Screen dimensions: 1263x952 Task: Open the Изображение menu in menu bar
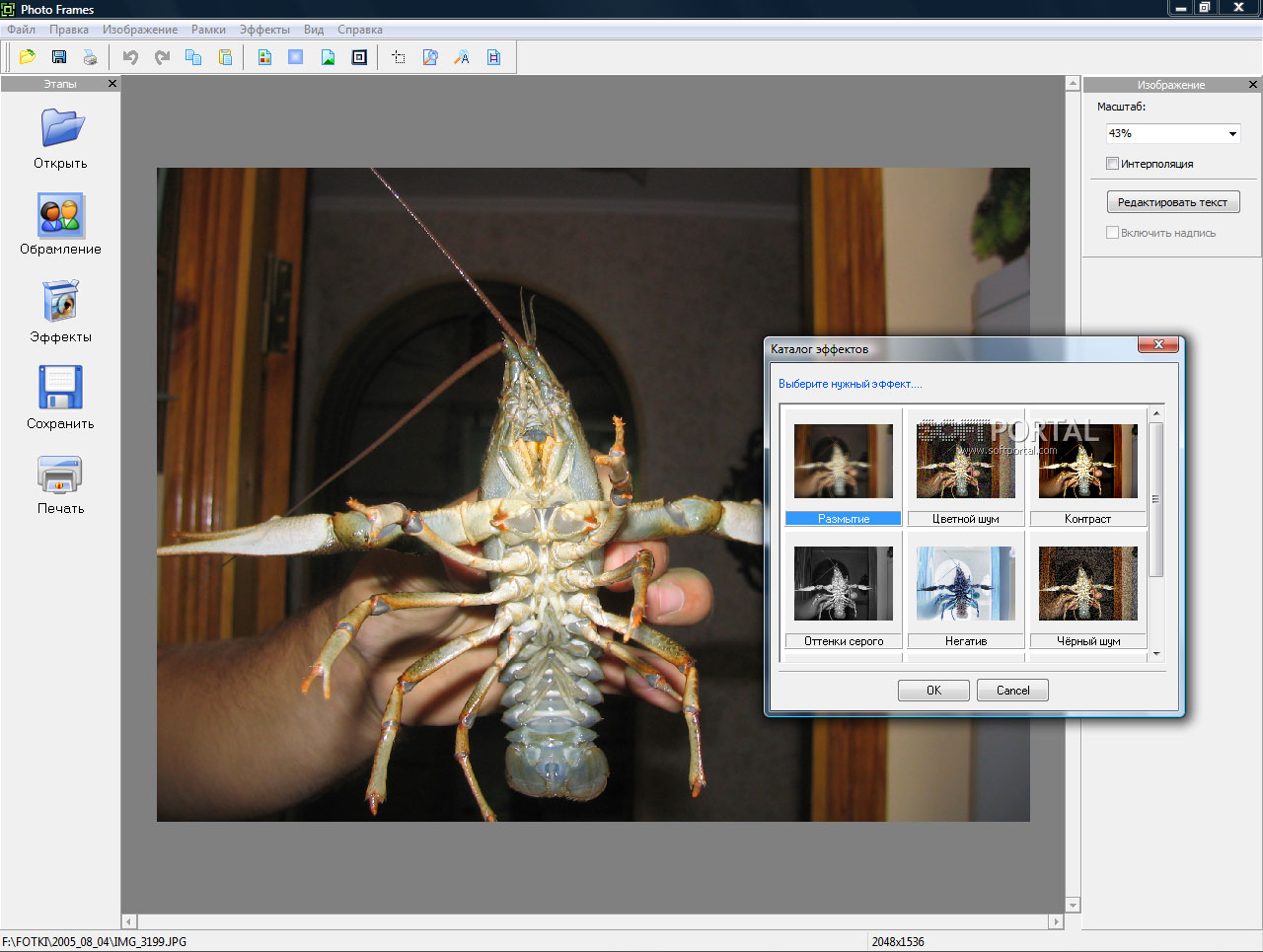pyautogui.click(x=140, y=30)
